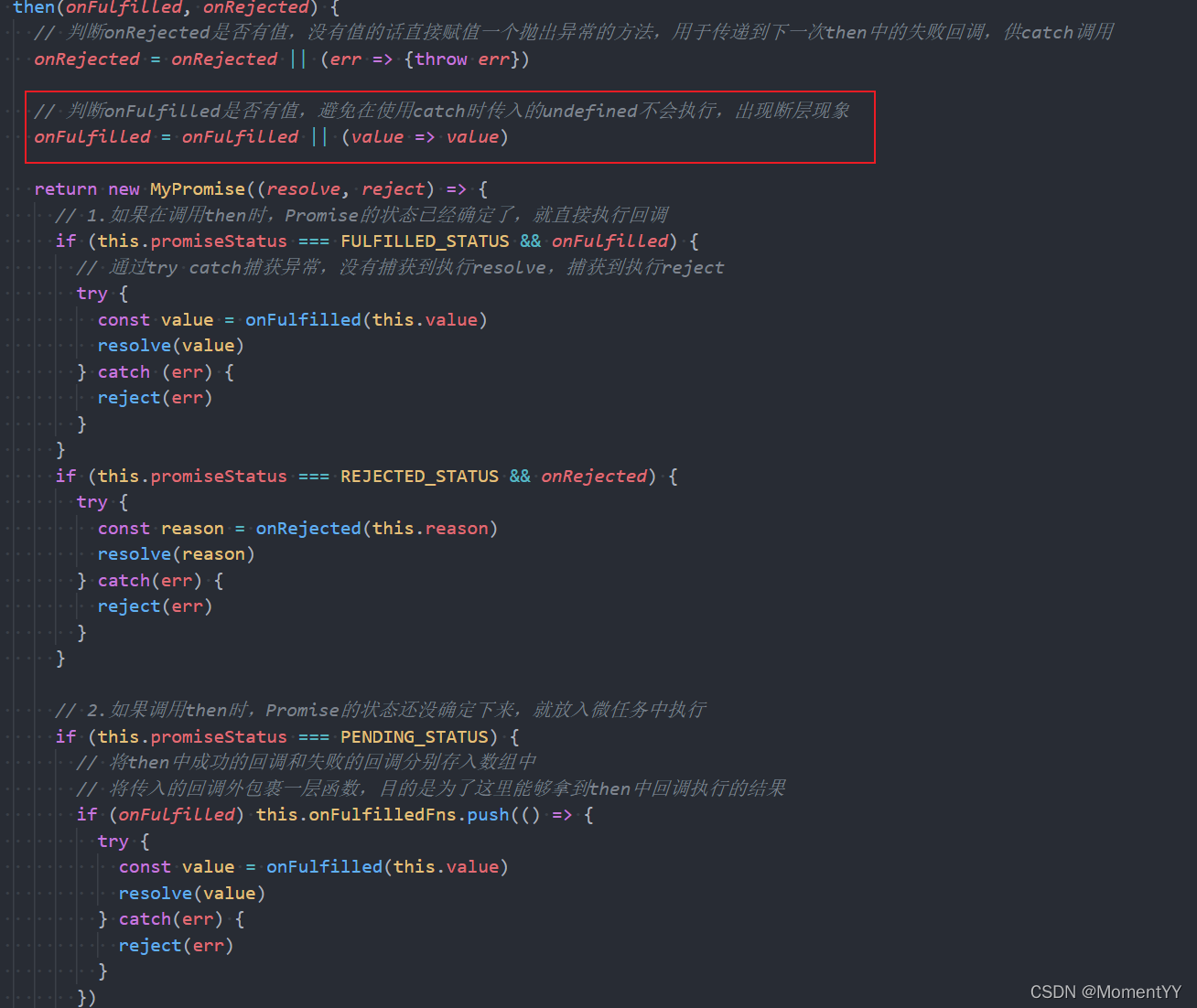Click the REJECTED_STATUS if condition line
The height and width of the screenshot is (1008, 1197).
click(366, 477)
